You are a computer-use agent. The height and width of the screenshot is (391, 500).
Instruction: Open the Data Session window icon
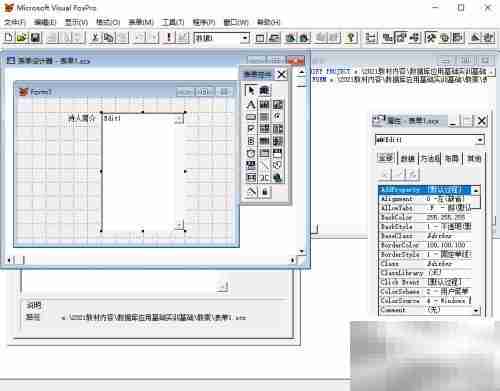[x=274, y=38]
